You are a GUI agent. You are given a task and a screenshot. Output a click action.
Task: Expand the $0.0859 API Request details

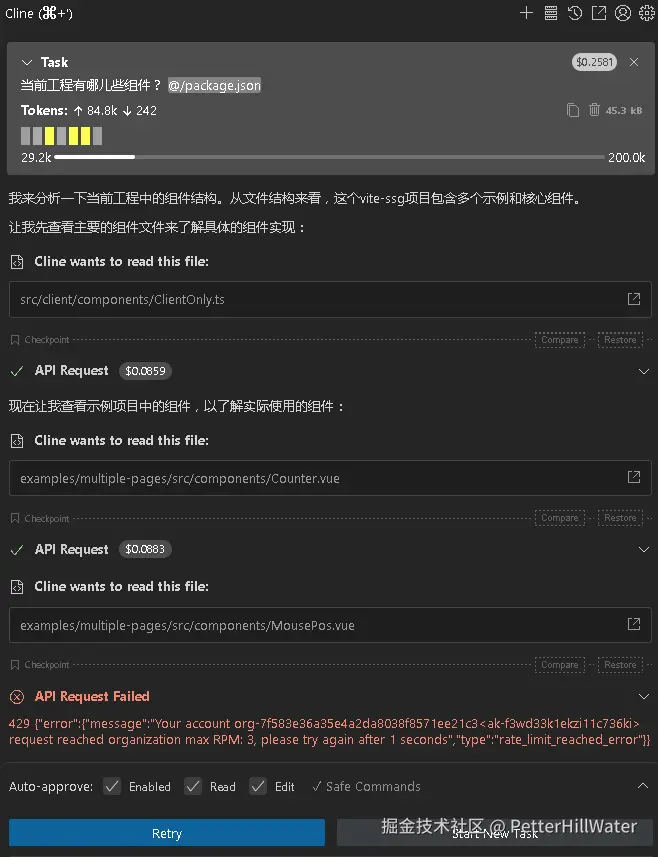pos(644,371)
